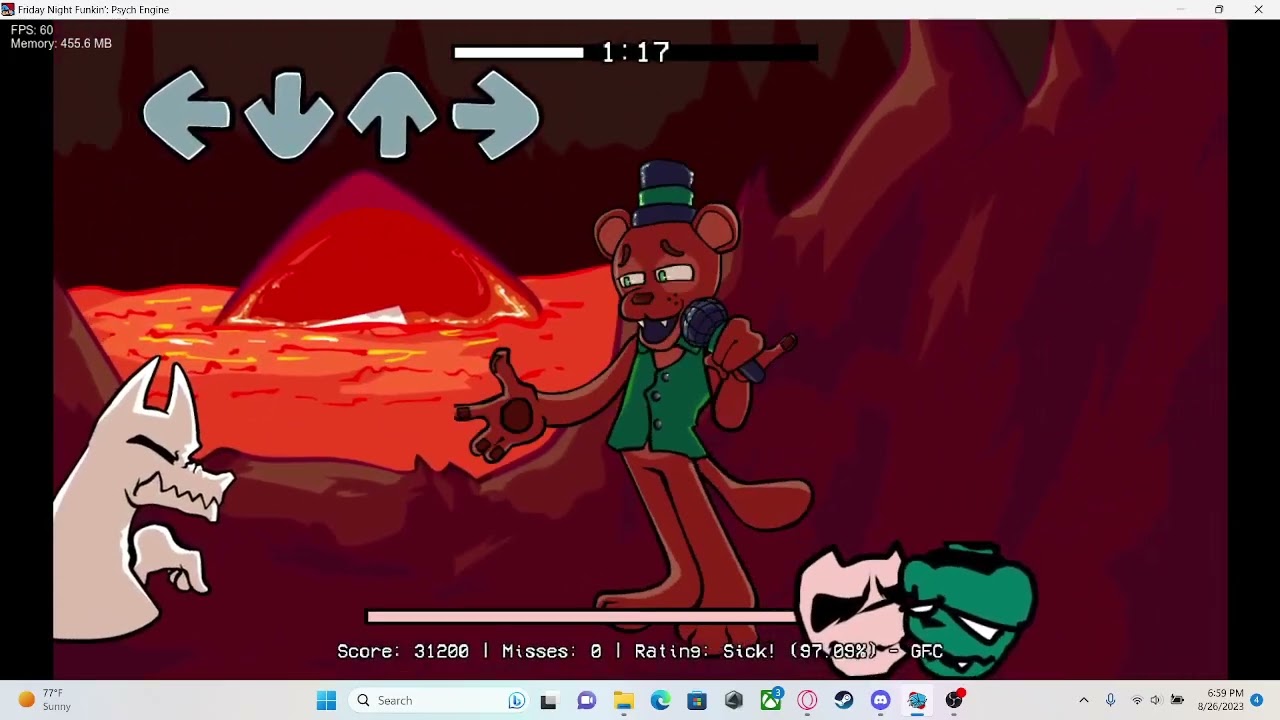This screenshot has width=1280, height=720.
Task: Open the volume speaker tray icon
Action: tap(1156, 700)
